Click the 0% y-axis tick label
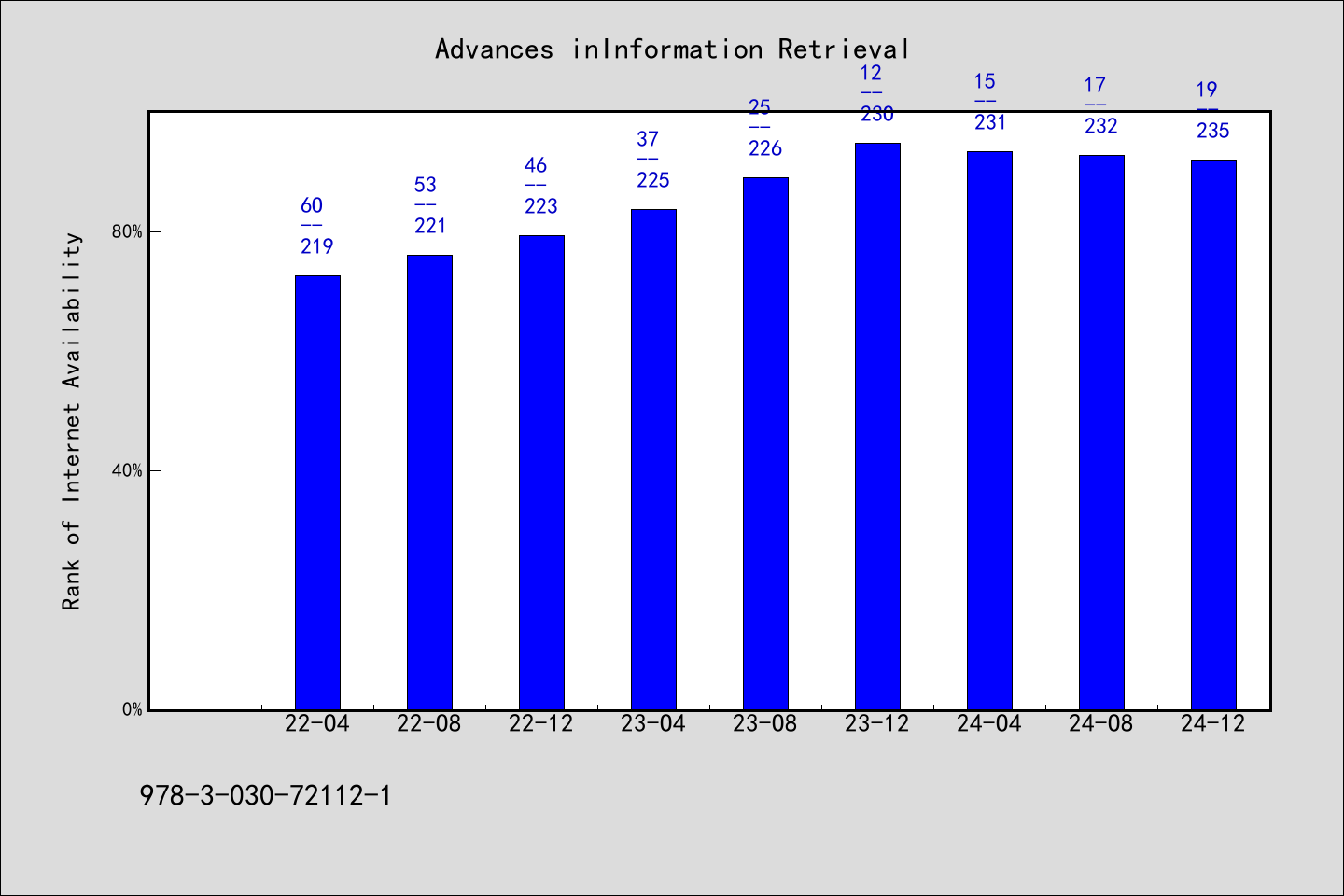Screen dimensions: 1344x896 tap(133, 710)
